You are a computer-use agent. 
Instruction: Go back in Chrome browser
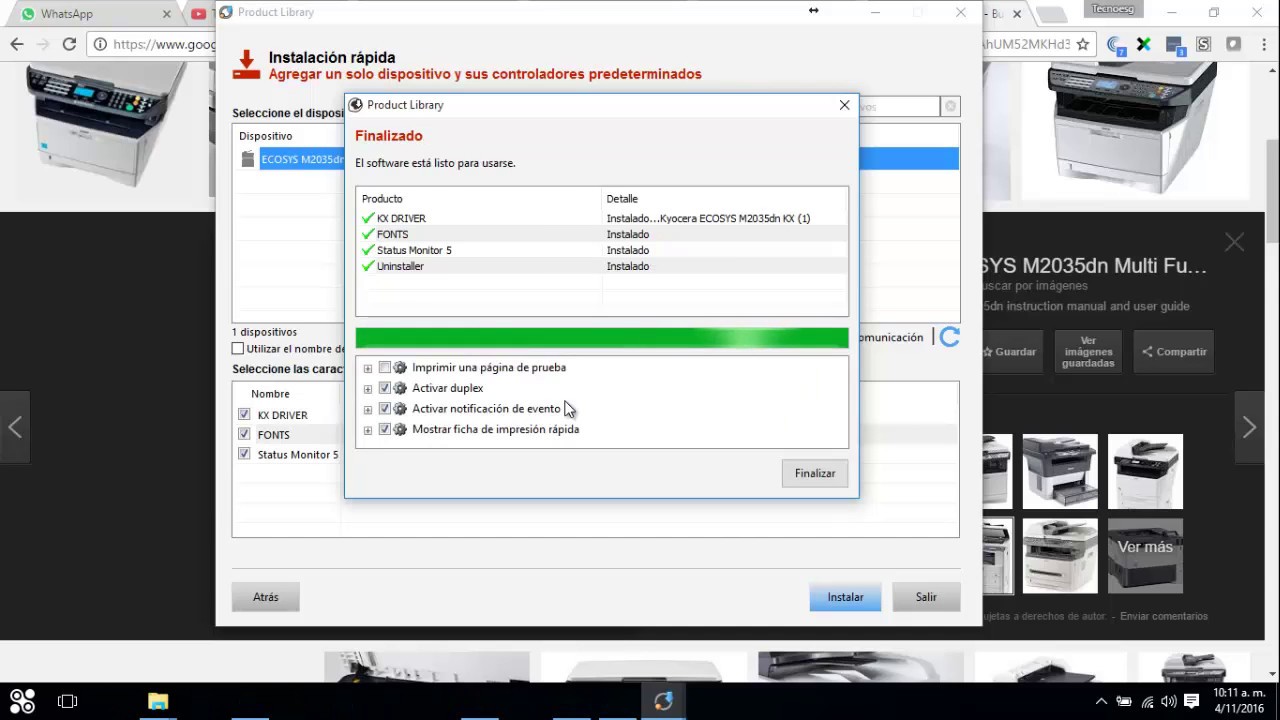(17, 44)
